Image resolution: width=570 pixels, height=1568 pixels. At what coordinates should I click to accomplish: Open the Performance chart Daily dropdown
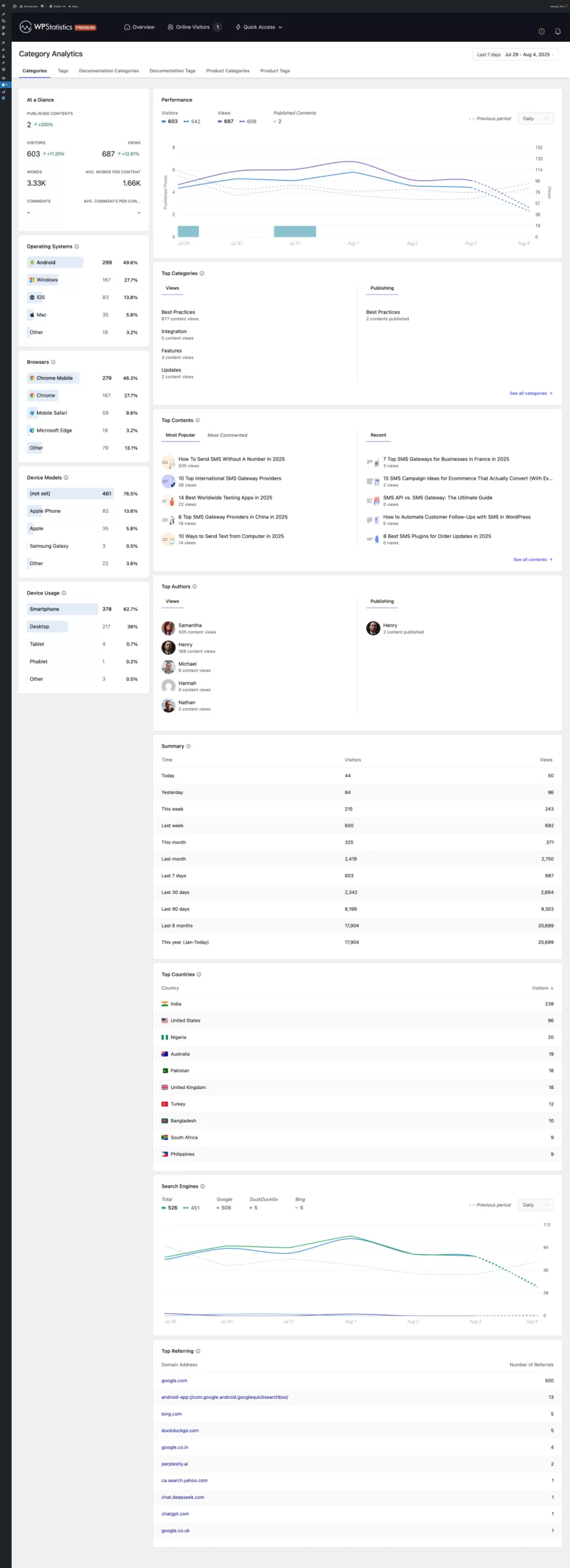[536, 119]
